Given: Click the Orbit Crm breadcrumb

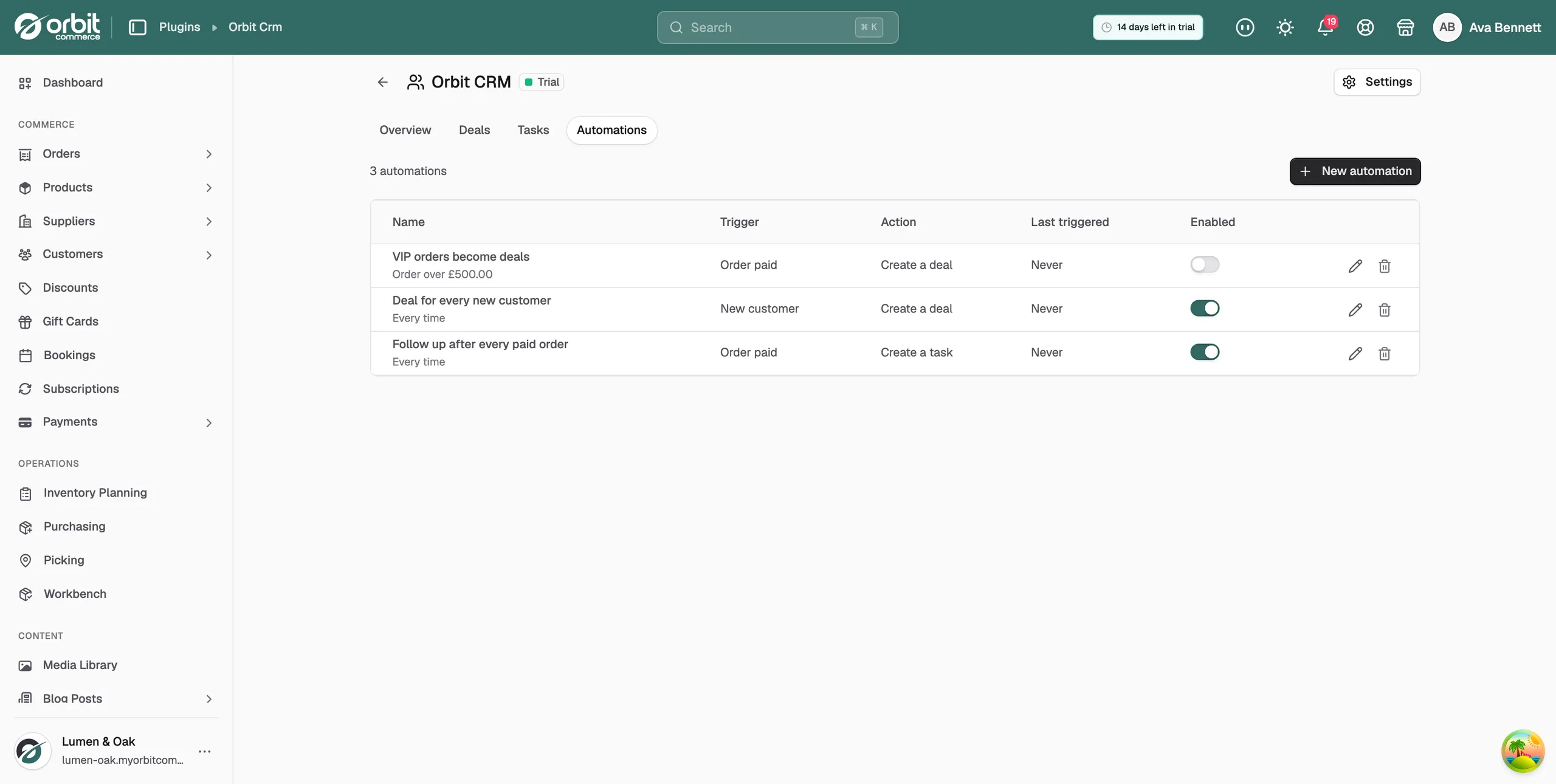Looking at the screenshot, I should point(255,27).
